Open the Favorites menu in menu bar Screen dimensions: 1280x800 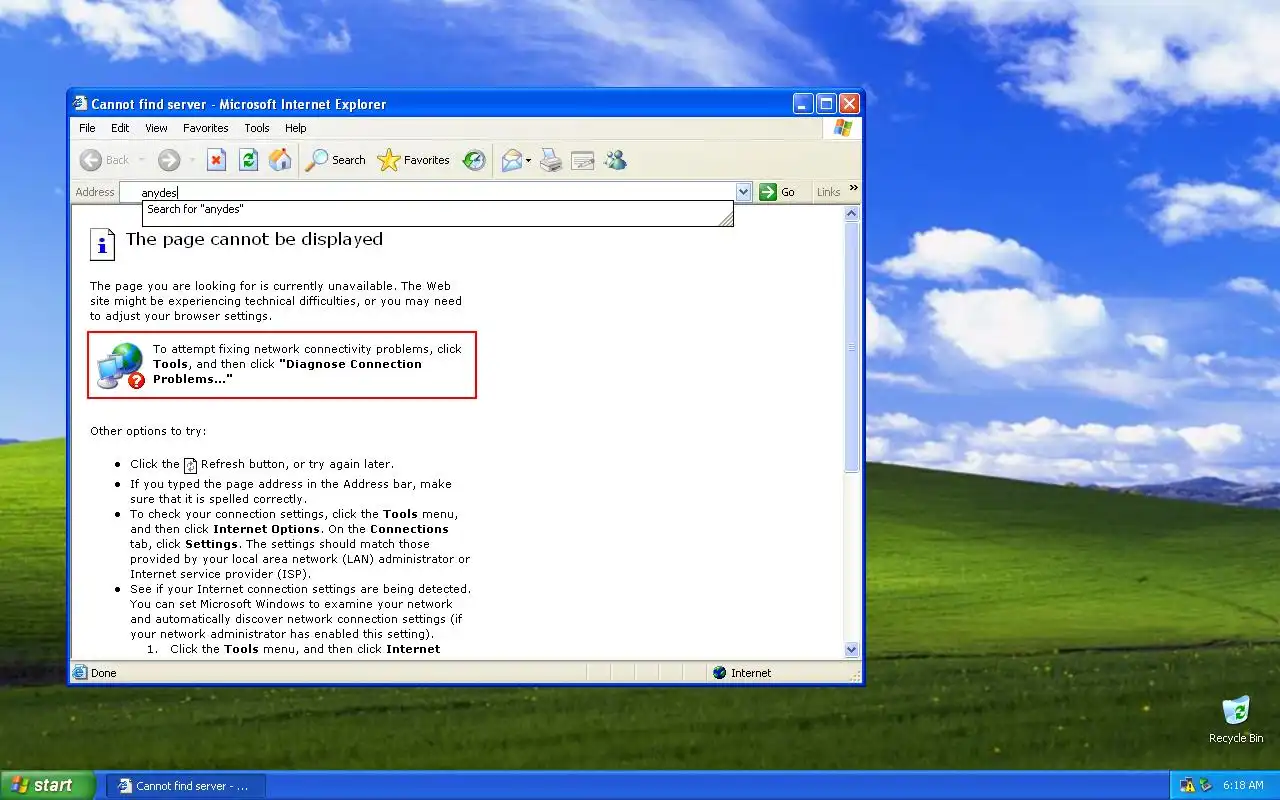[x=205, y=128]
